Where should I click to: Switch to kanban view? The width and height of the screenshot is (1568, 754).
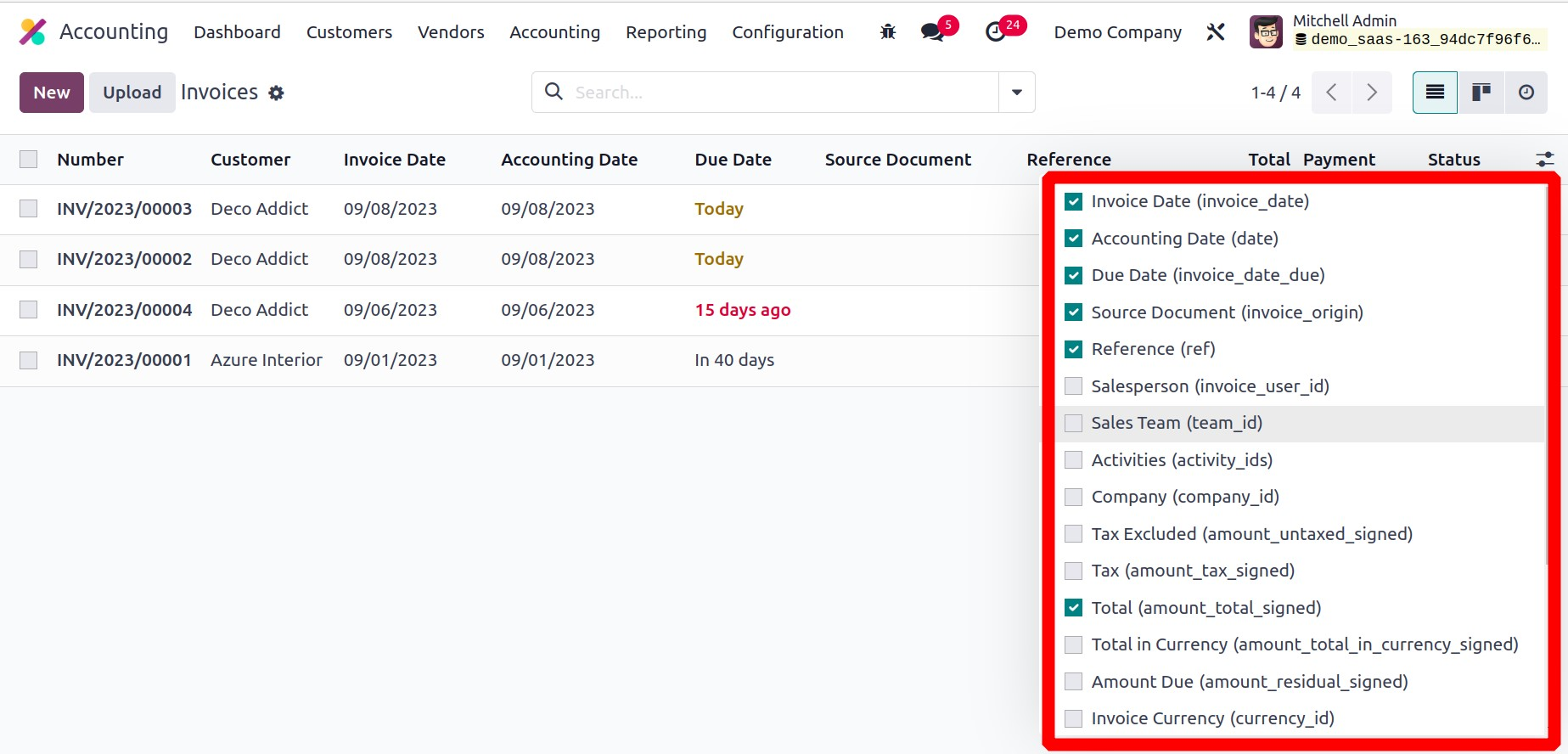coord(1481,93)
